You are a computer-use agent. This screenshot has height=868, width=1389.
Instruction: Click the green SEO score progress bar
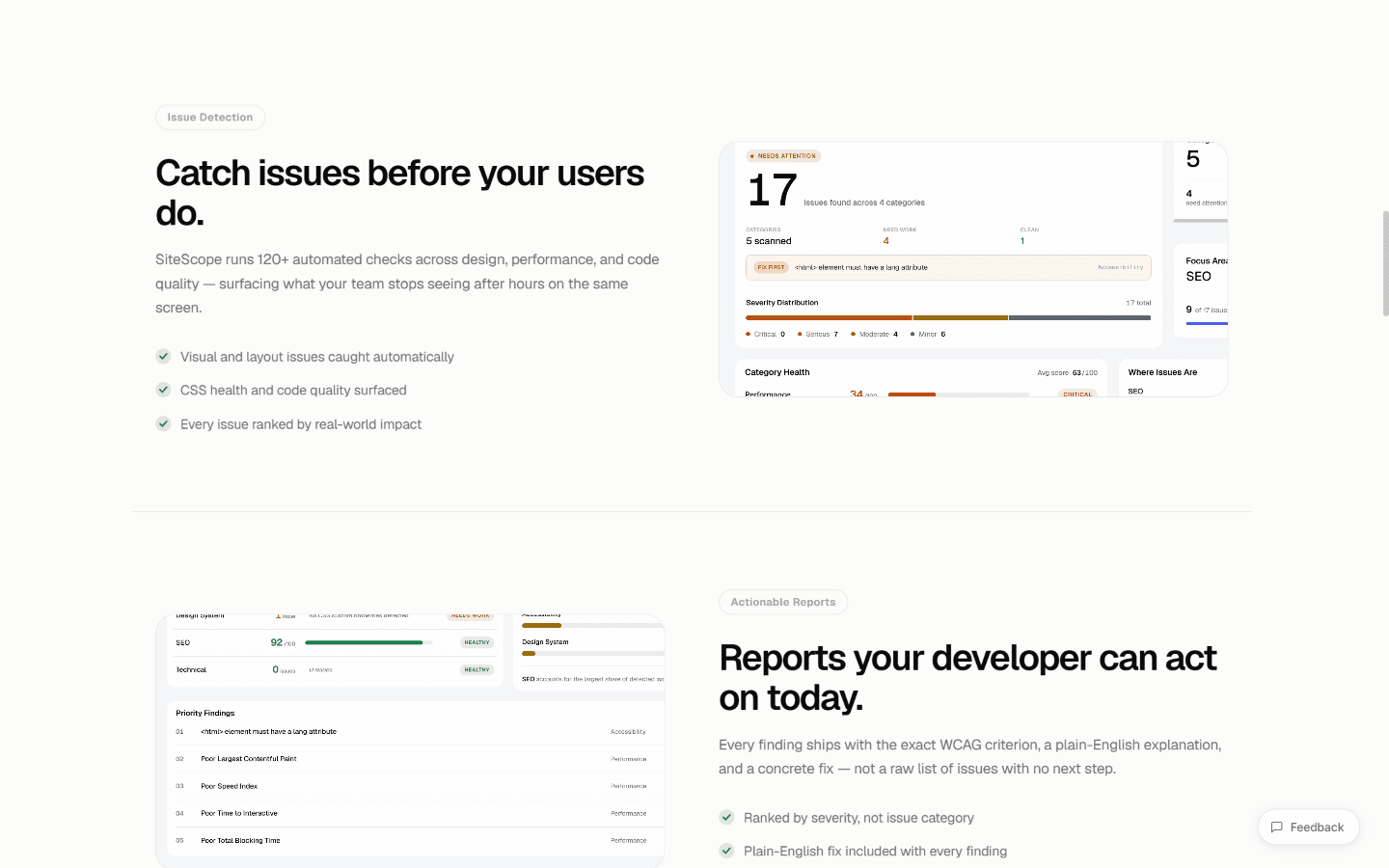pos(368,642)
